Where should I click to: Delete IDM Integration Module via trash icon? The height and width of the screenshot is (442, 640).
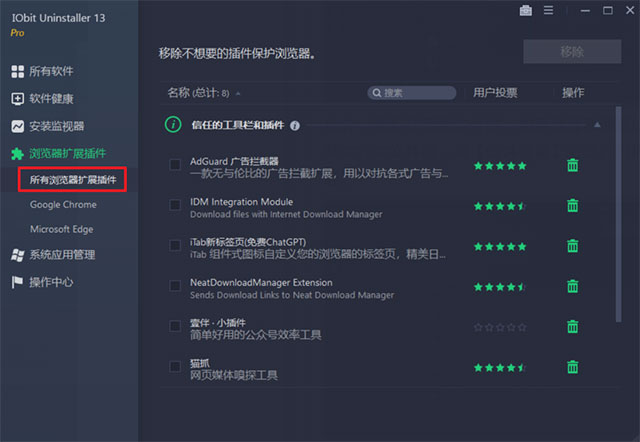[x=572, y=205]
